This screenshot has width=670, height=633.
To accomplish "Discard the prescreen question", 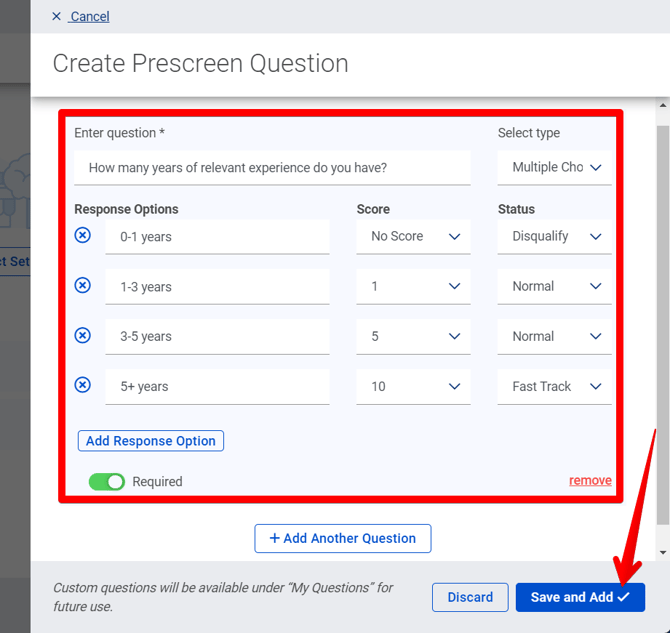I will 470,597.
